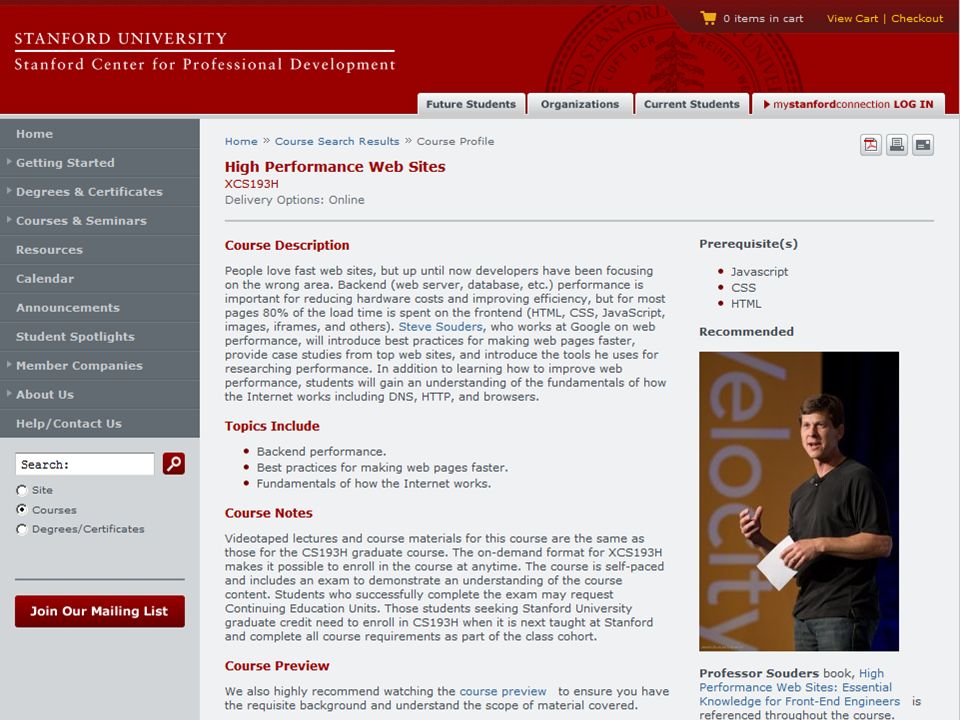
Task: Expand the About Us arrow
Action: click(9, 394)
